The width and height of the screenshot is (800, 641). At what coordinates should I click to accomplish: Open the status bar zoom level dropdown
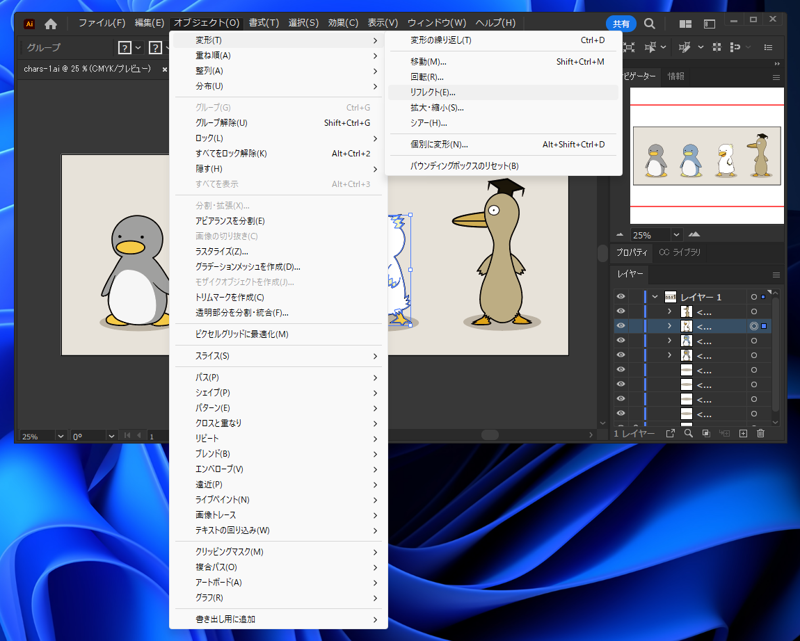pyautogui.click(x=60, y=436)
